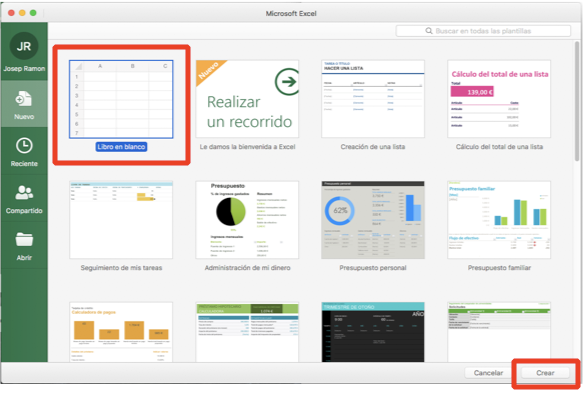Click the Nuevo sidebar label

pos(24,117)
